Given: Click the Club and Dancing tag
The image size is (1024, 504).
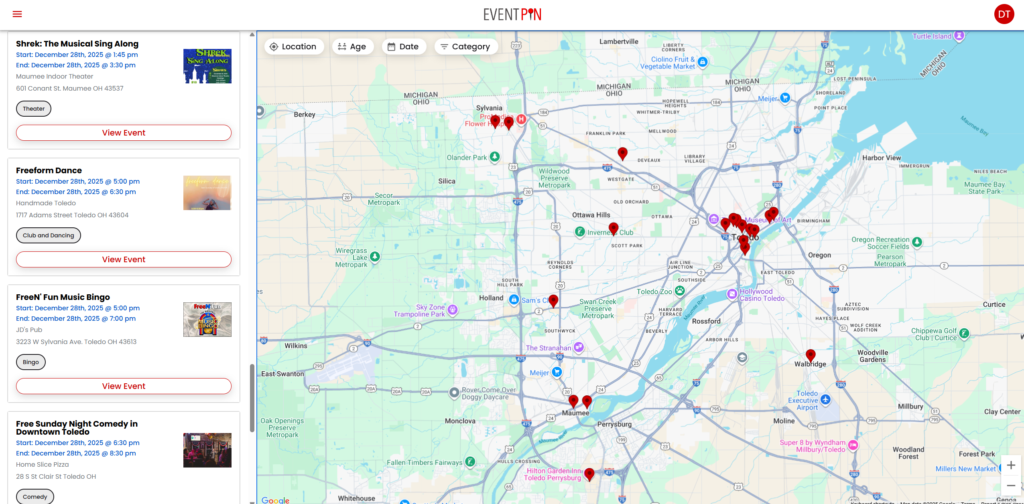Looking at the screenshot, I should 48,235.
